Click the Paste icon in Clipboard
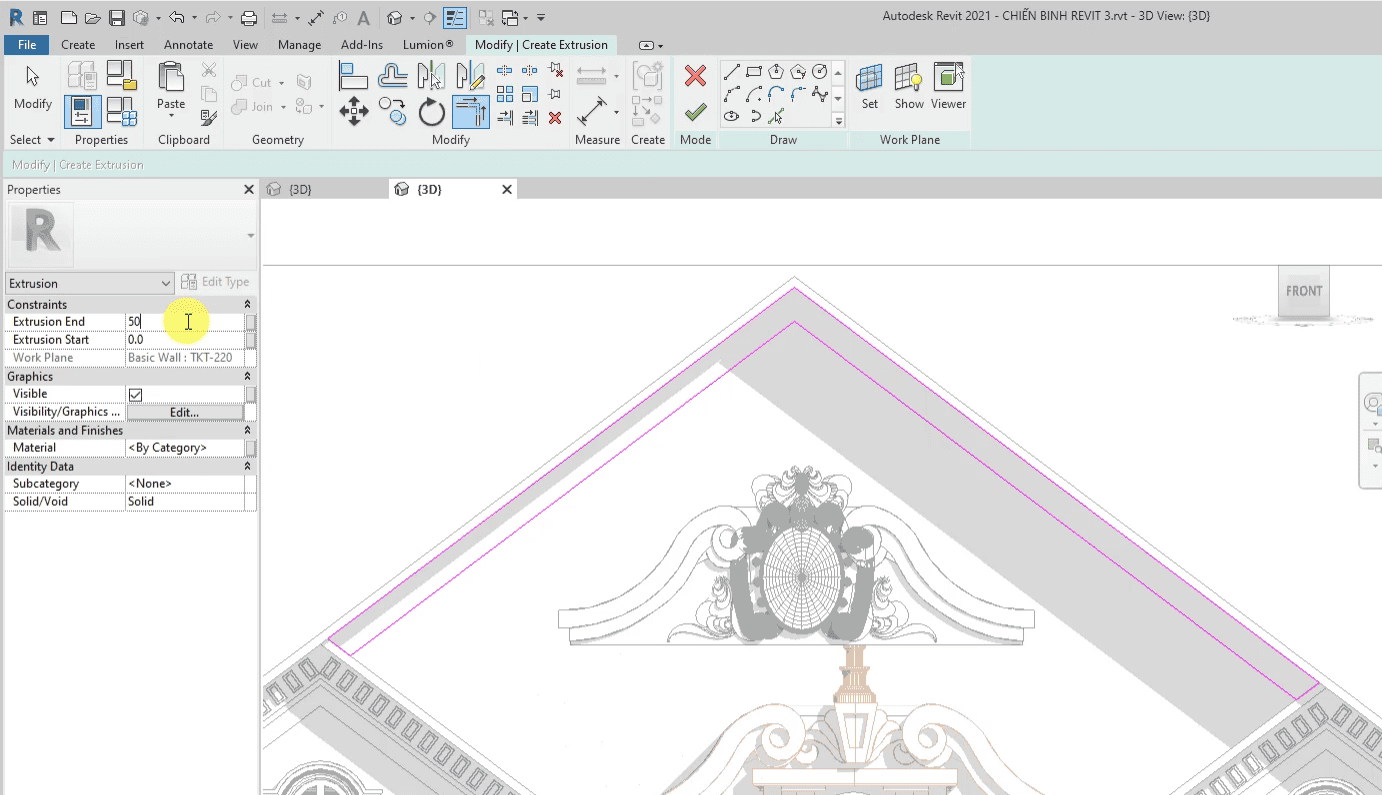Image resolution: width=1382 pixels, height=795 pixels. click(171, 78)
